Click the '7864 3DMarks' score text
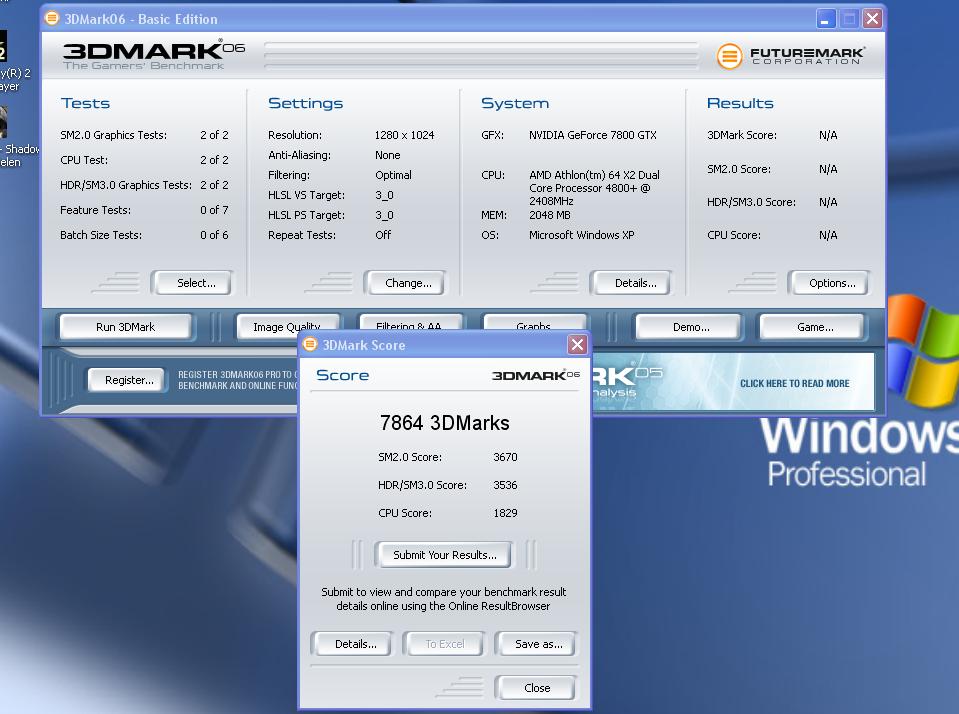 tap(445, 423)
